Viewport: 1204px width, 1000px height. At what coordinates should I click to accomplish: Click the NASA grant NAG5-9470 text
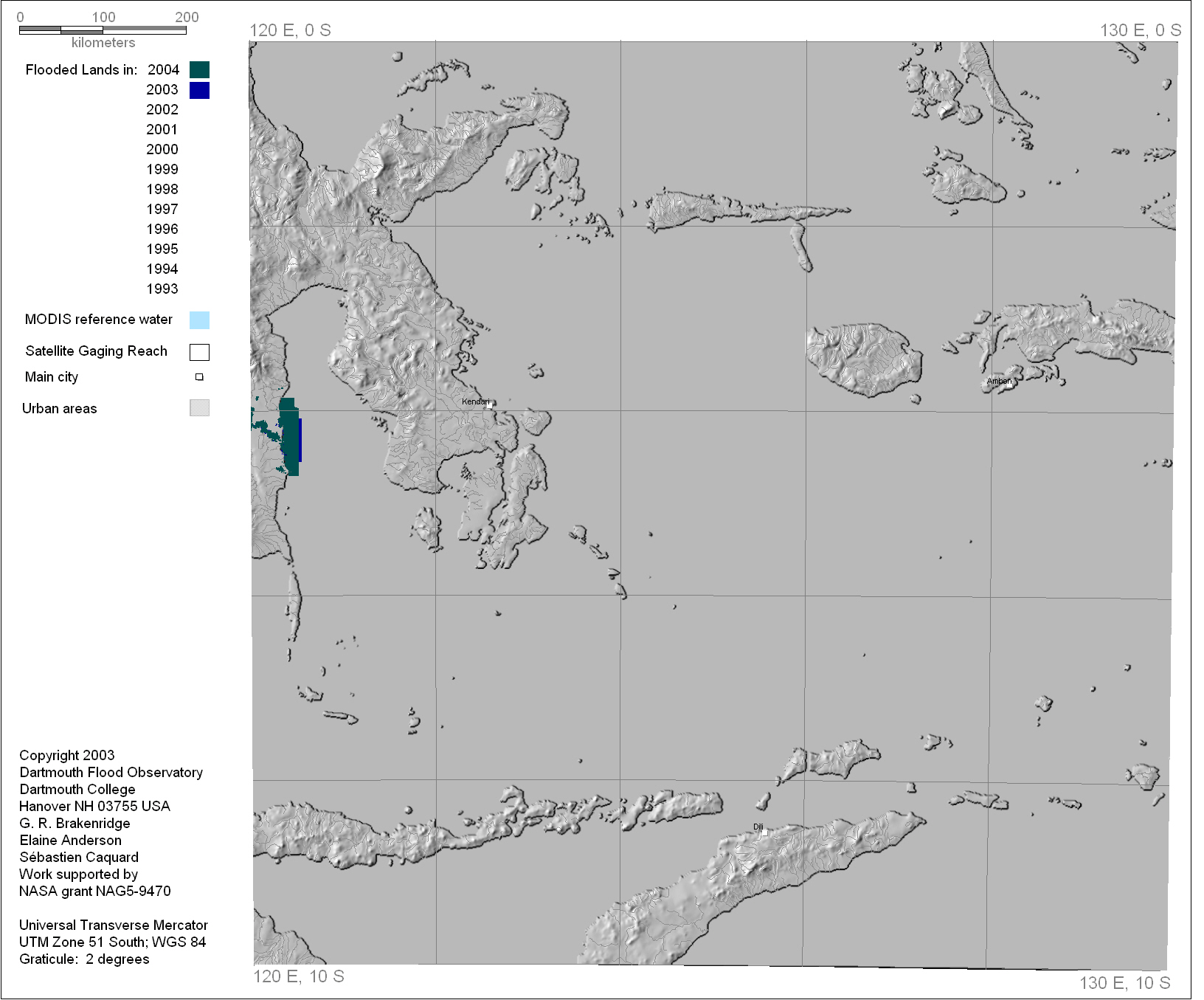94,892
